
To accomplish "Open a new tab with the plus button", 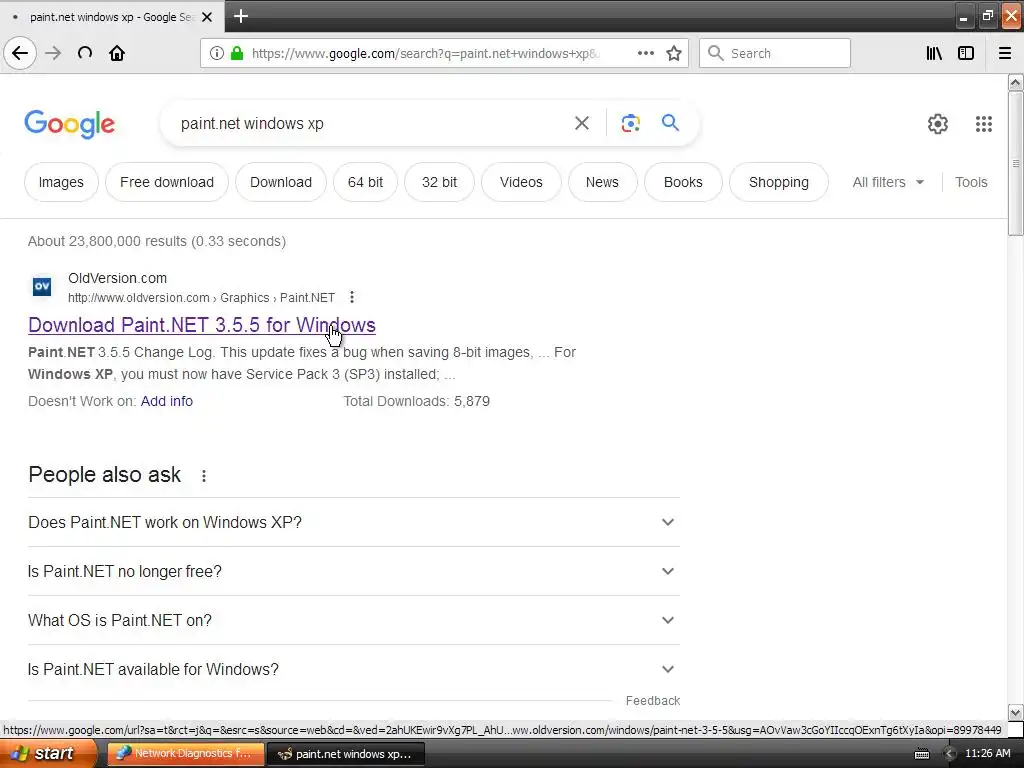I will (x=241, y=16).
